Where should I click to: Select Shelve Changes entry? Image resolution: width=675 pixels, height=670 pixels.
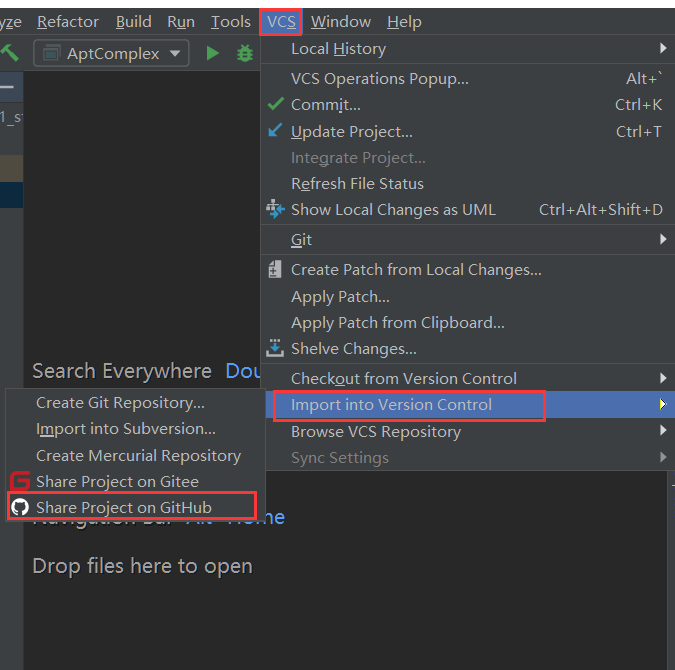point(468,348)
